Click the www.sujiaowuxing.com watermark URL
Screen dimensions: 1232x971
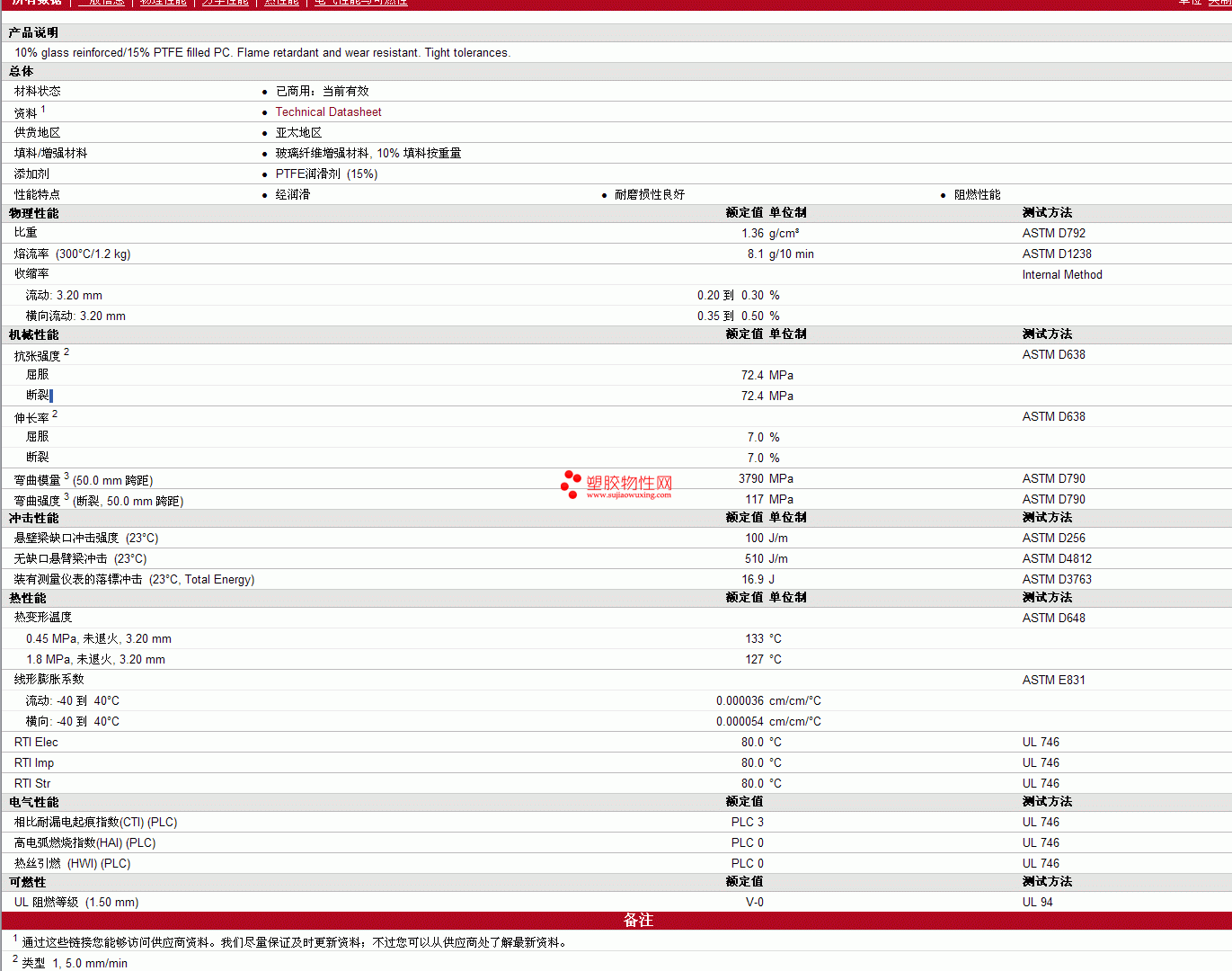pos(628,495)
